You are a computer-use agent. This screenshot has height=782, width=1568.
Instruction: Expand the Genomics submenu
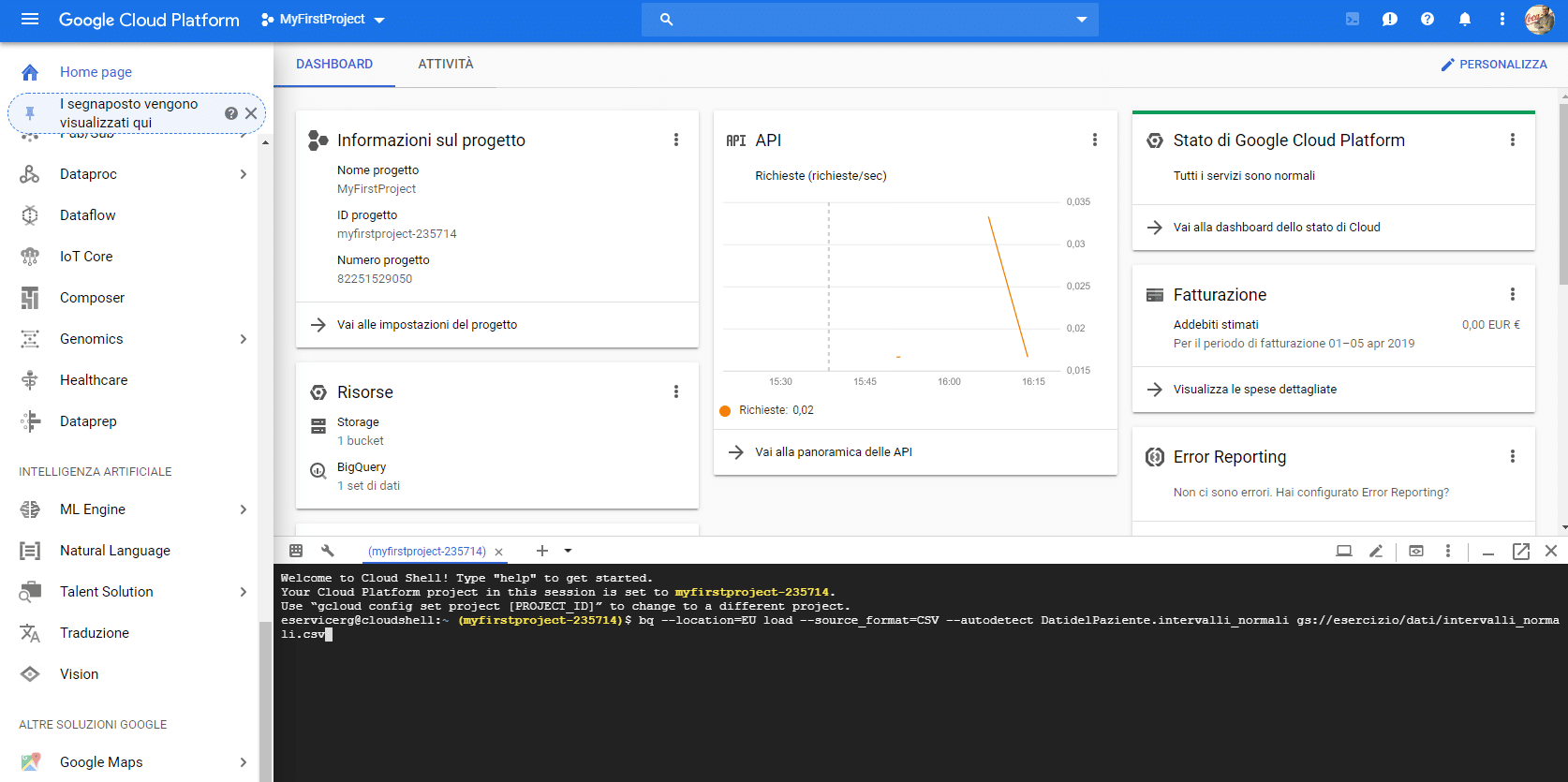click(x=243, y=339)
